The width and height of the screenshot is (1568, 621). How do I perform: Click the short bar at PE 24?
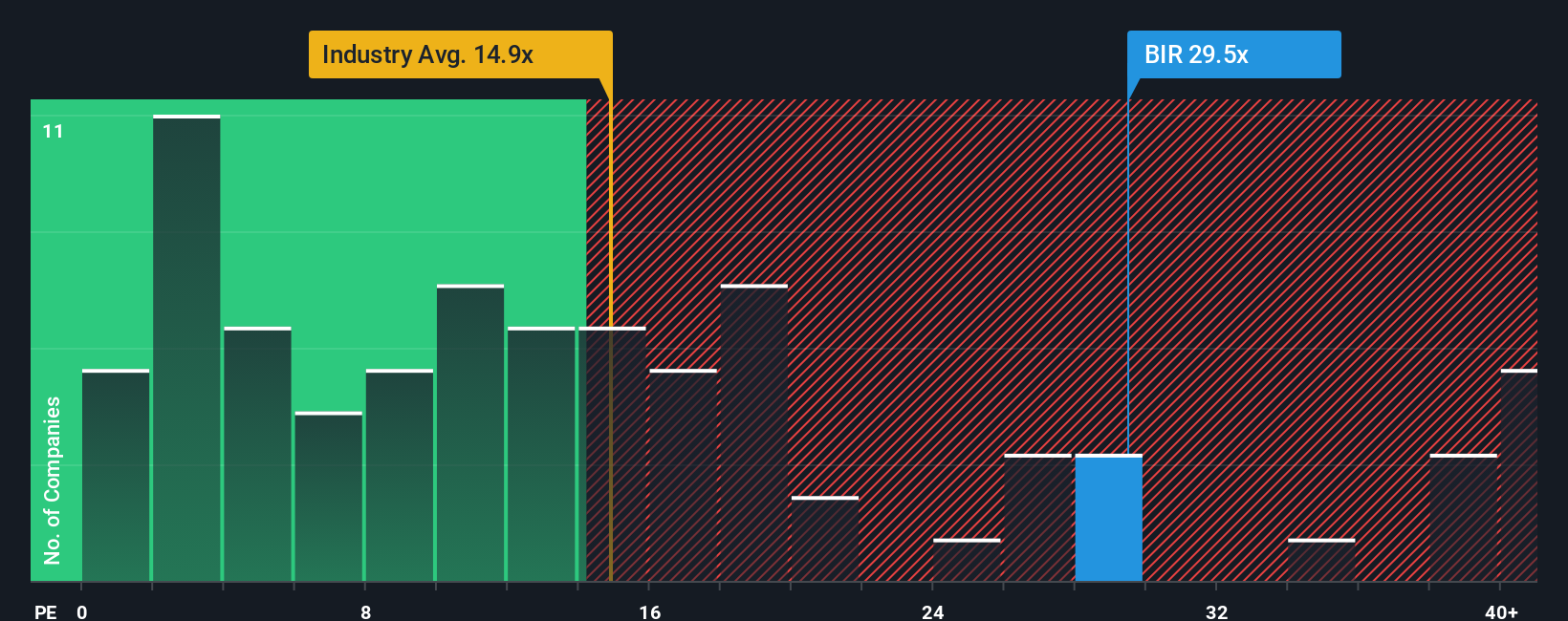[x=967, y=560]
